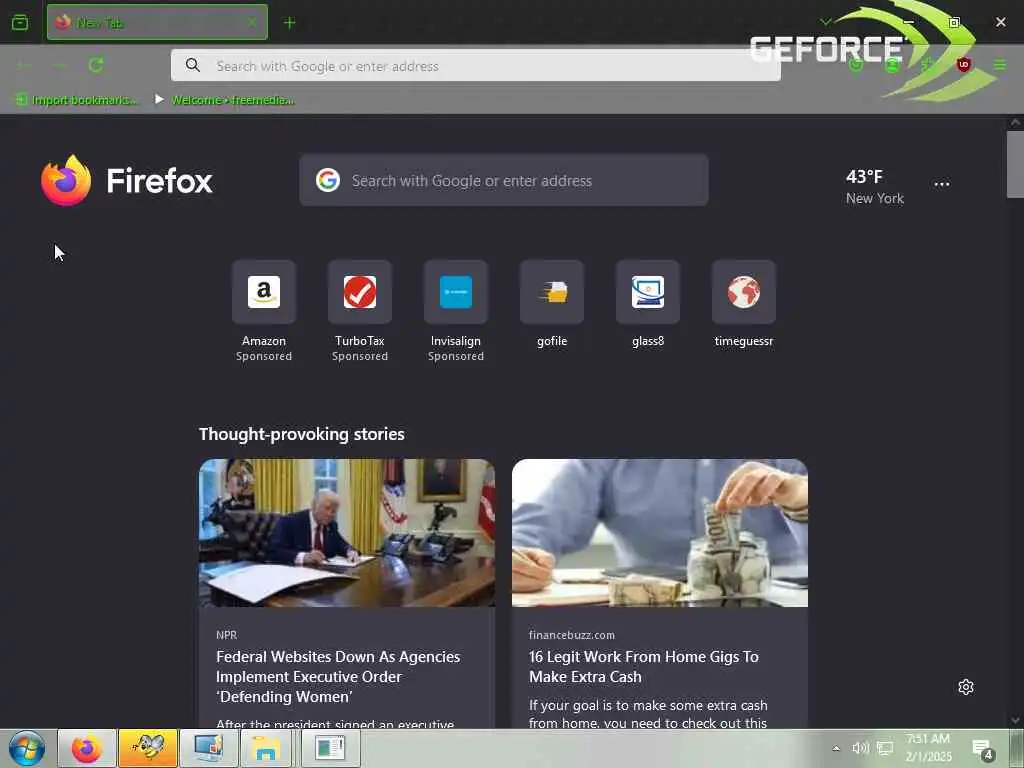Open the uBlock Origin extension icon
The width and height of the screenshot is (1024, 768).
tap(963, 64)
